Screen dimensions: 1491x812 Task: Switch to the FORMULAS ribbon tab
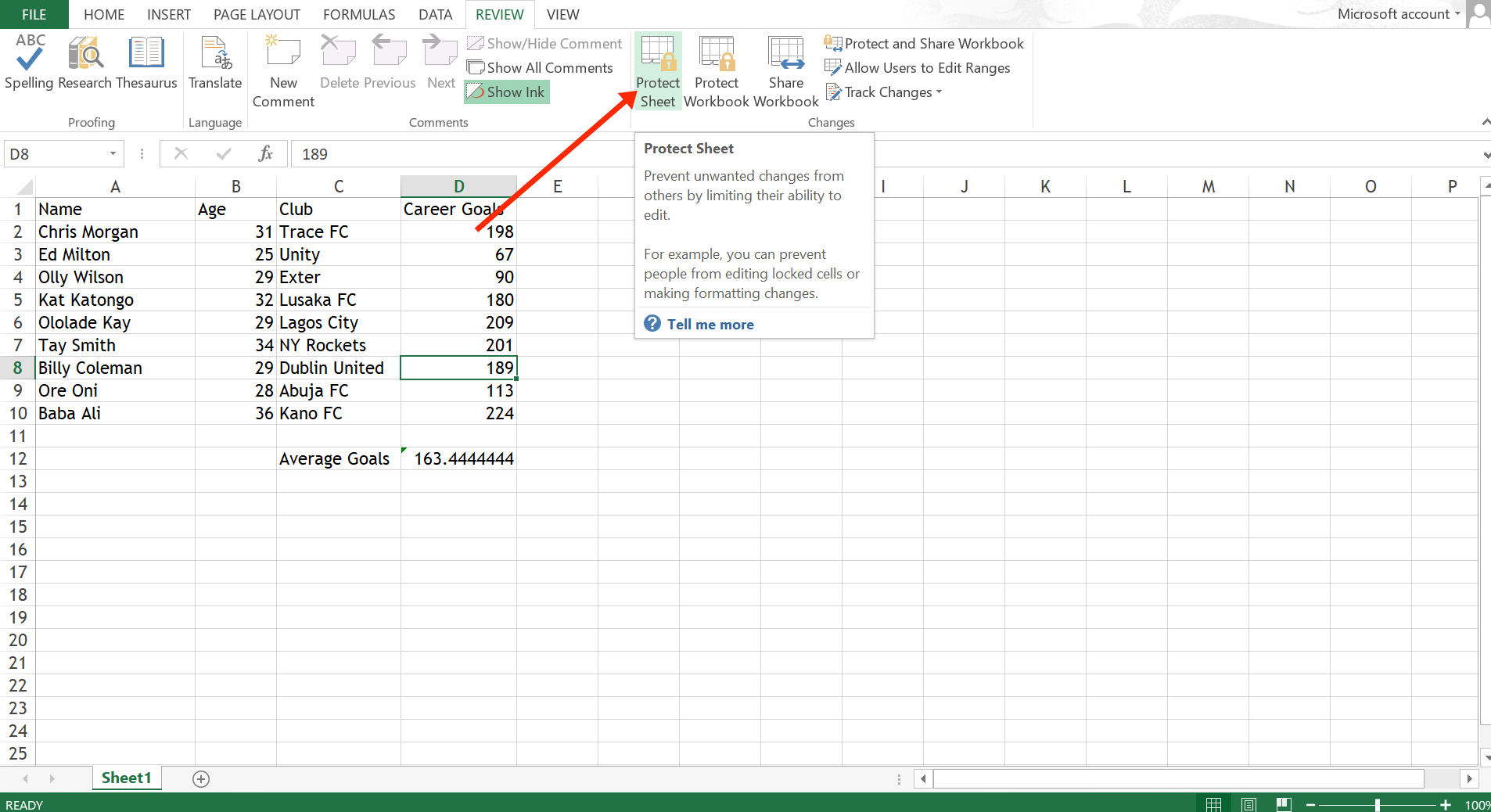click(358, 14)
